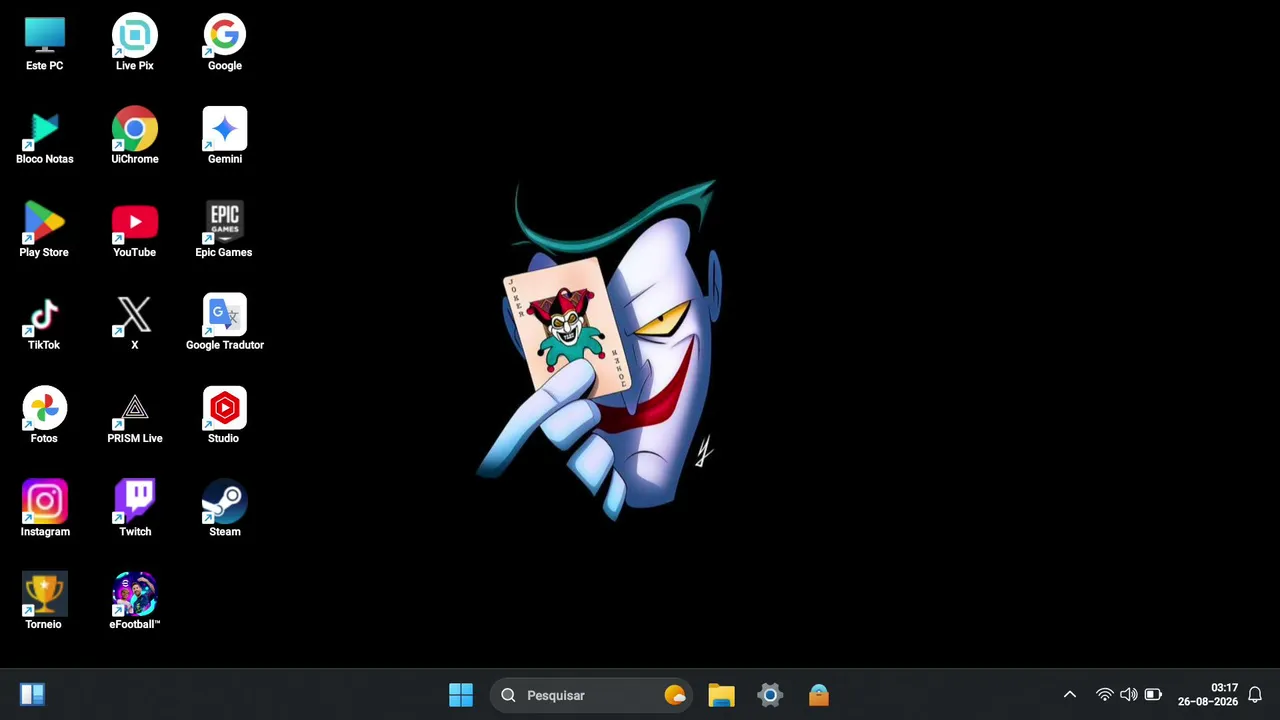Select the Google Tradutor shortcut
The width and height of the screenshot is (1280, 720).
click(x=225, y=323)
